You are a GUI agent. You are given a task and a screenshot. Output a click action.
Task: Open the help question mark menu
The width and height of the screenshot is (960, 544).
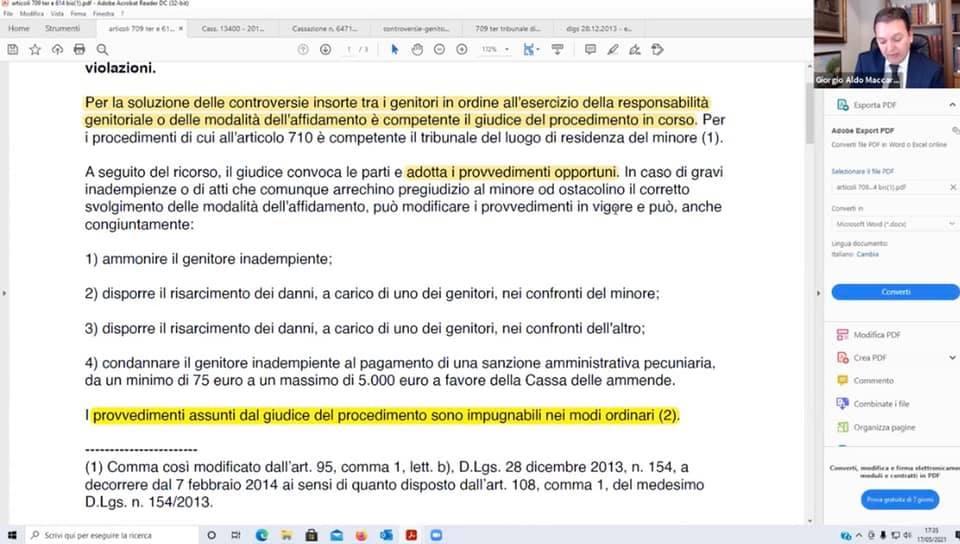point(122,13)
